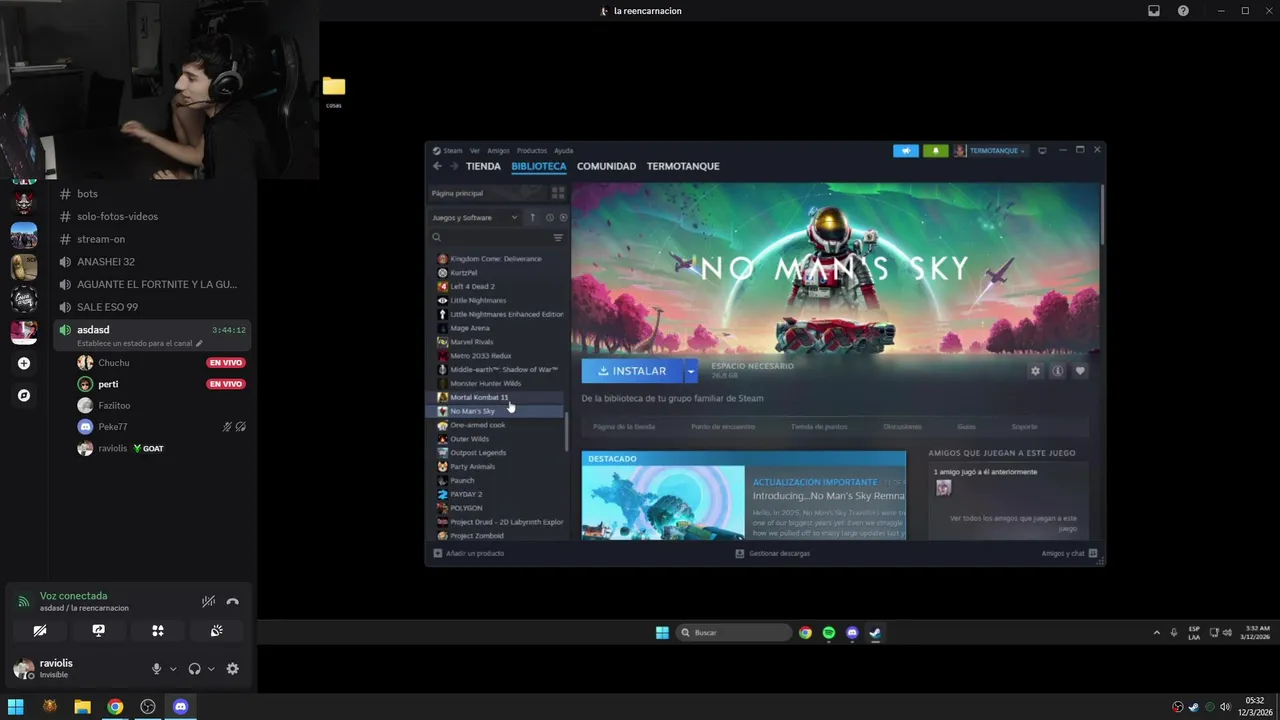
Task: Open the Productos menu in Steam
Action: [532, 151]
